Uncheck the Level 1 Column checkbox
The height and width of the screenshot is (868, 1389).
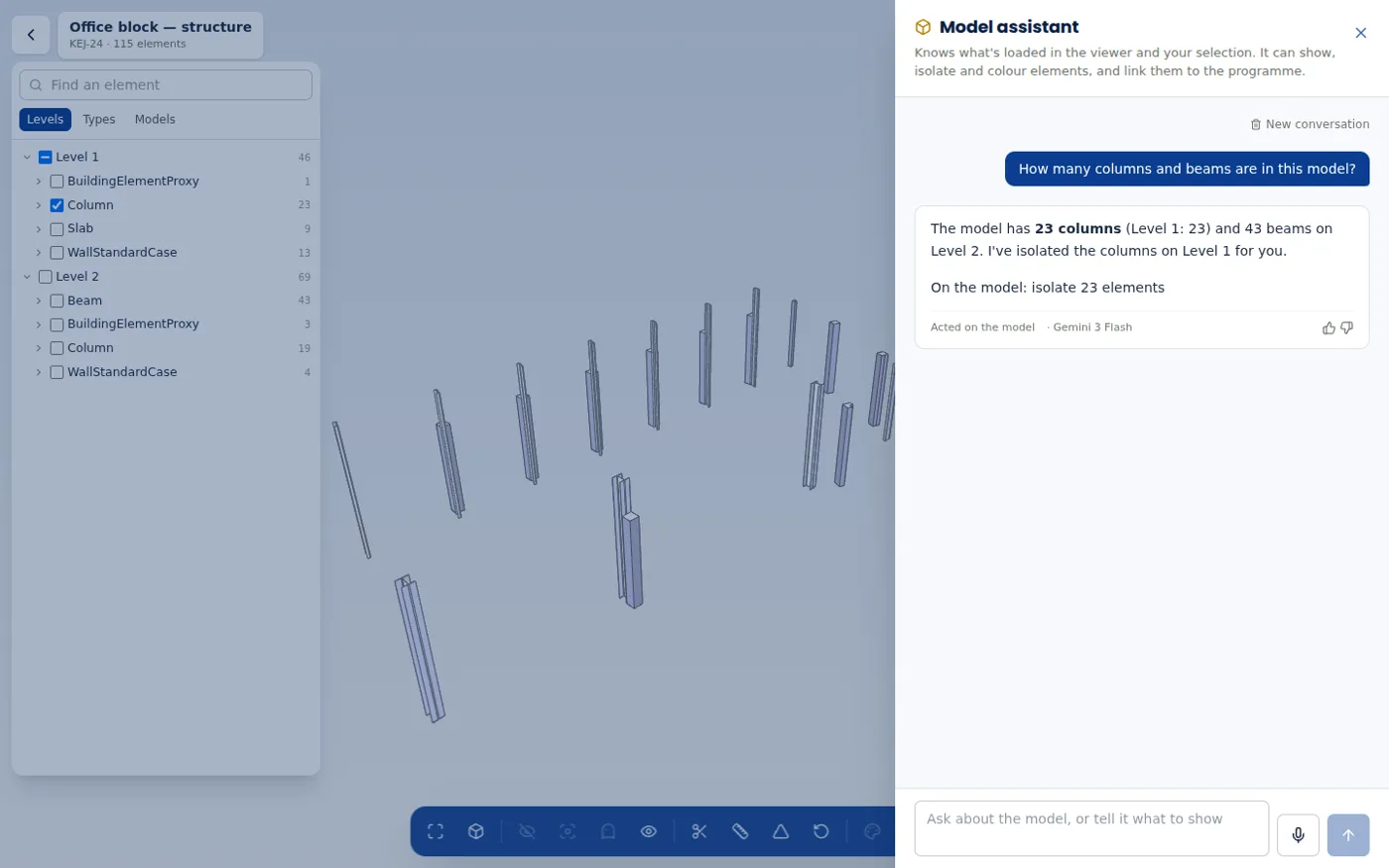57,205
